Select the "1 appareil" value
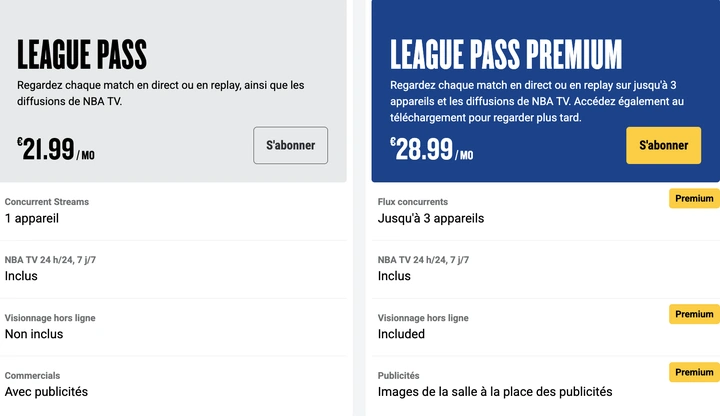Image resolution: width=720 pixels, height=416 pixels. 32,218
